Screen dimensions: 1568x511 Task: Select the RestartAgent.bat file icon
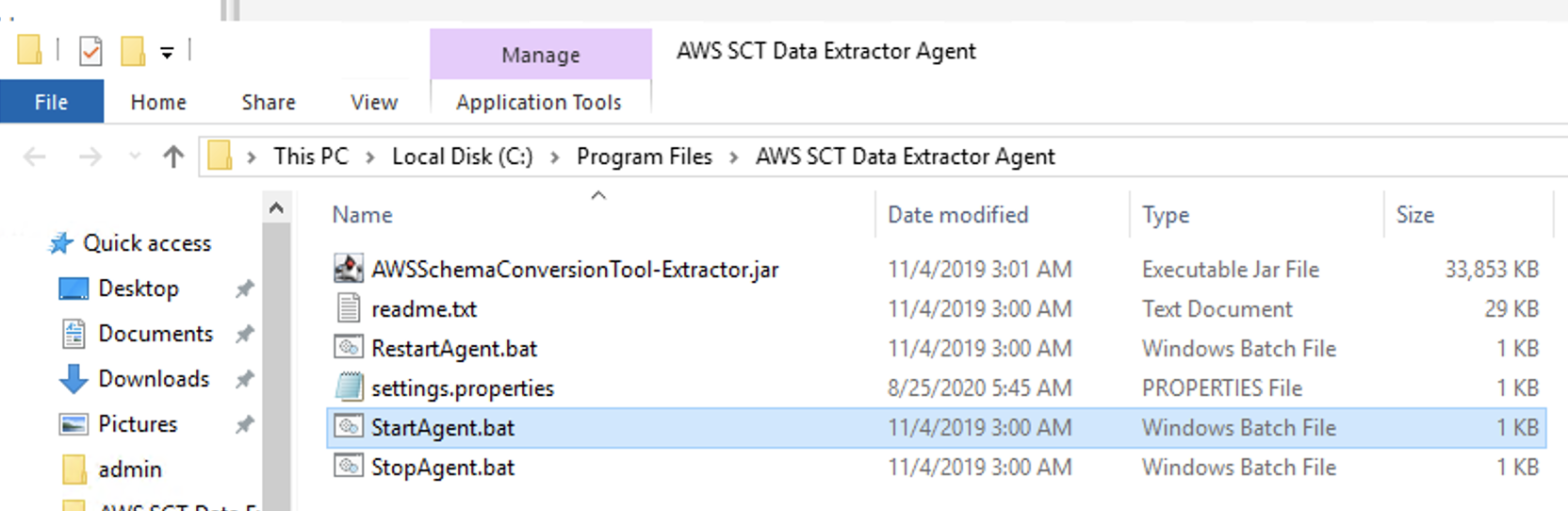pyautogui.click(x=349, y=349)
